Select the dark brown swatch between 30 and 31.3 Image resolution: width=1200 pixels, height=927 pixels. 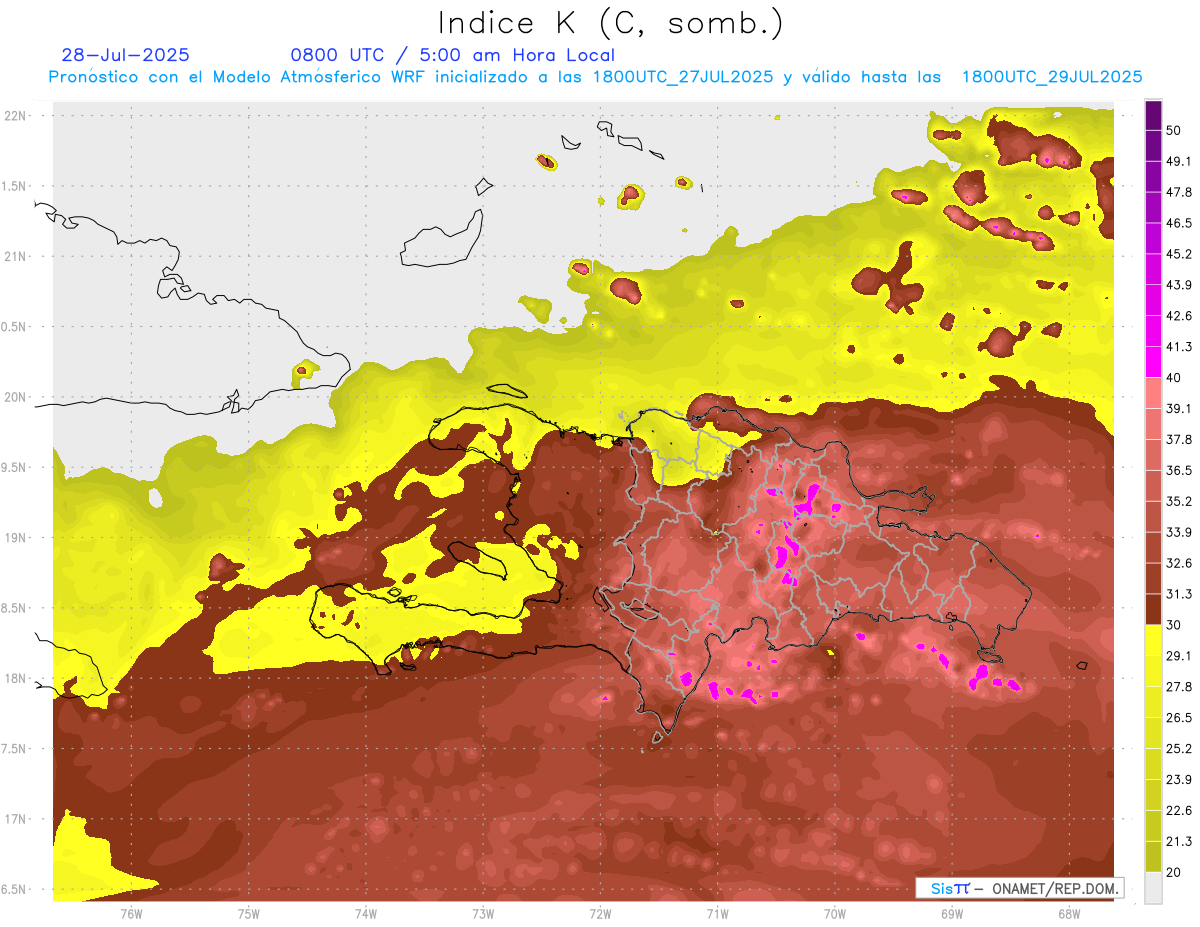pyautogui.click(x=1153, y=609)
